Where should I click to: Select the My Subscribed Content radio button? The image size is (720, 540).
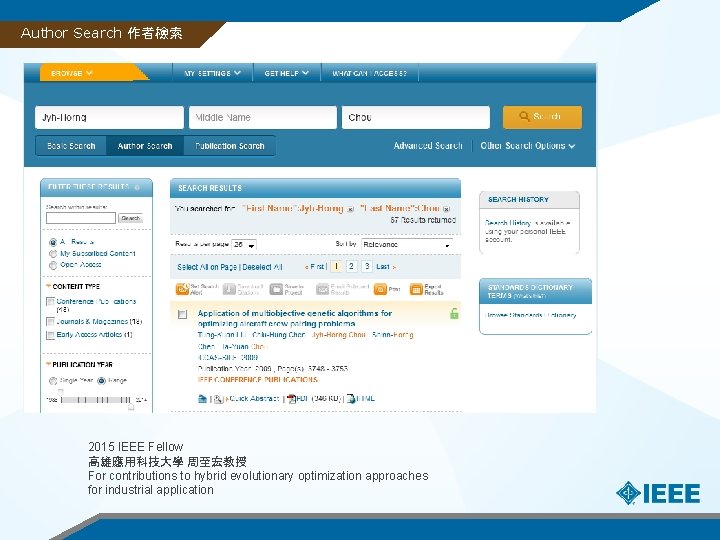pyautogui.click(x=53, y=253)
